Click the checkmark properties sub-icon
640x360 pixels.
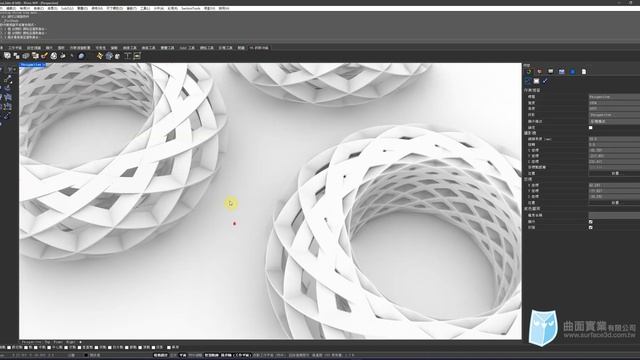[545, 81]
